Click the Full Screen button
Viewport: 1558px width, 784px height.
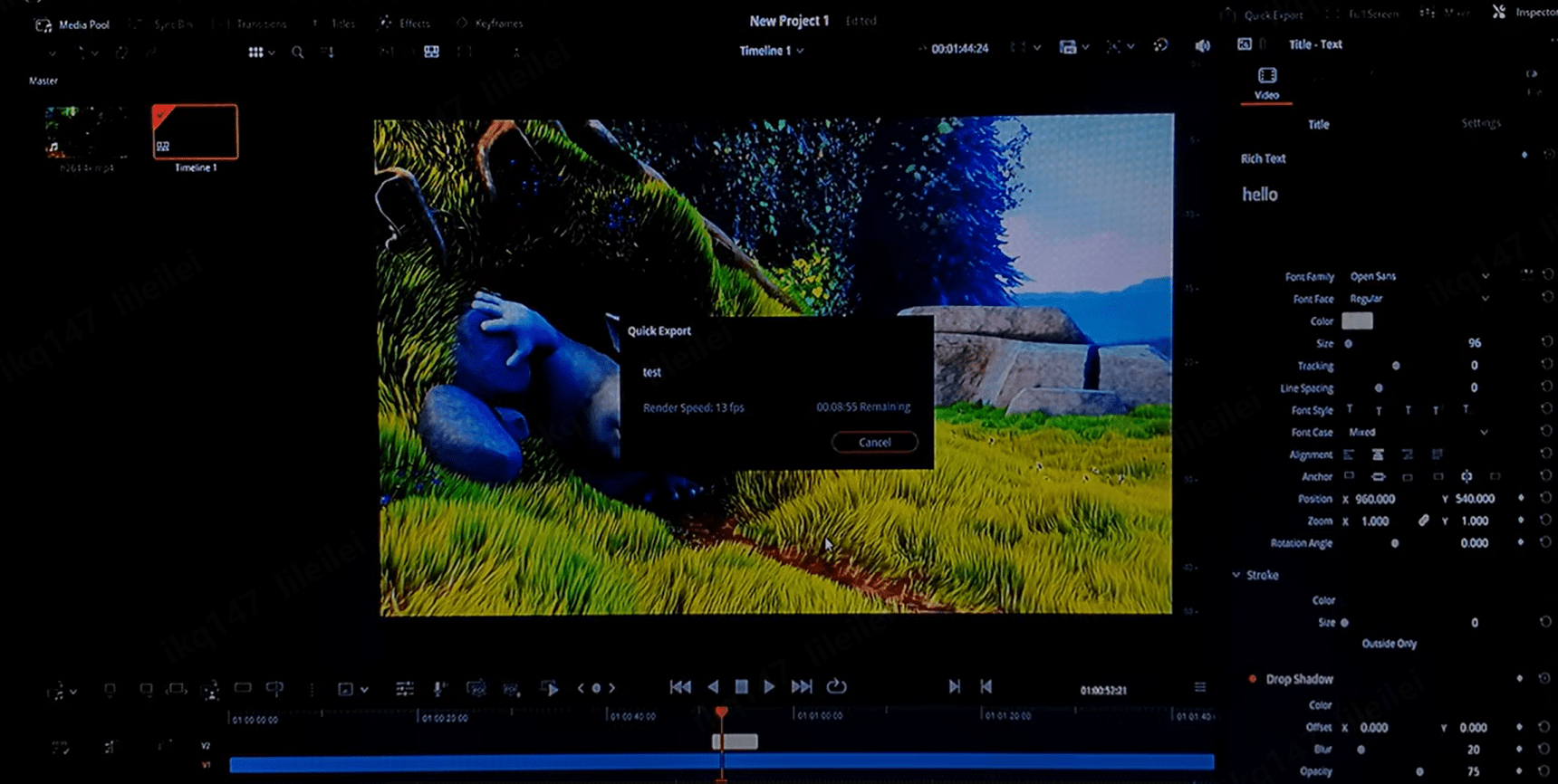[1363, 14]
